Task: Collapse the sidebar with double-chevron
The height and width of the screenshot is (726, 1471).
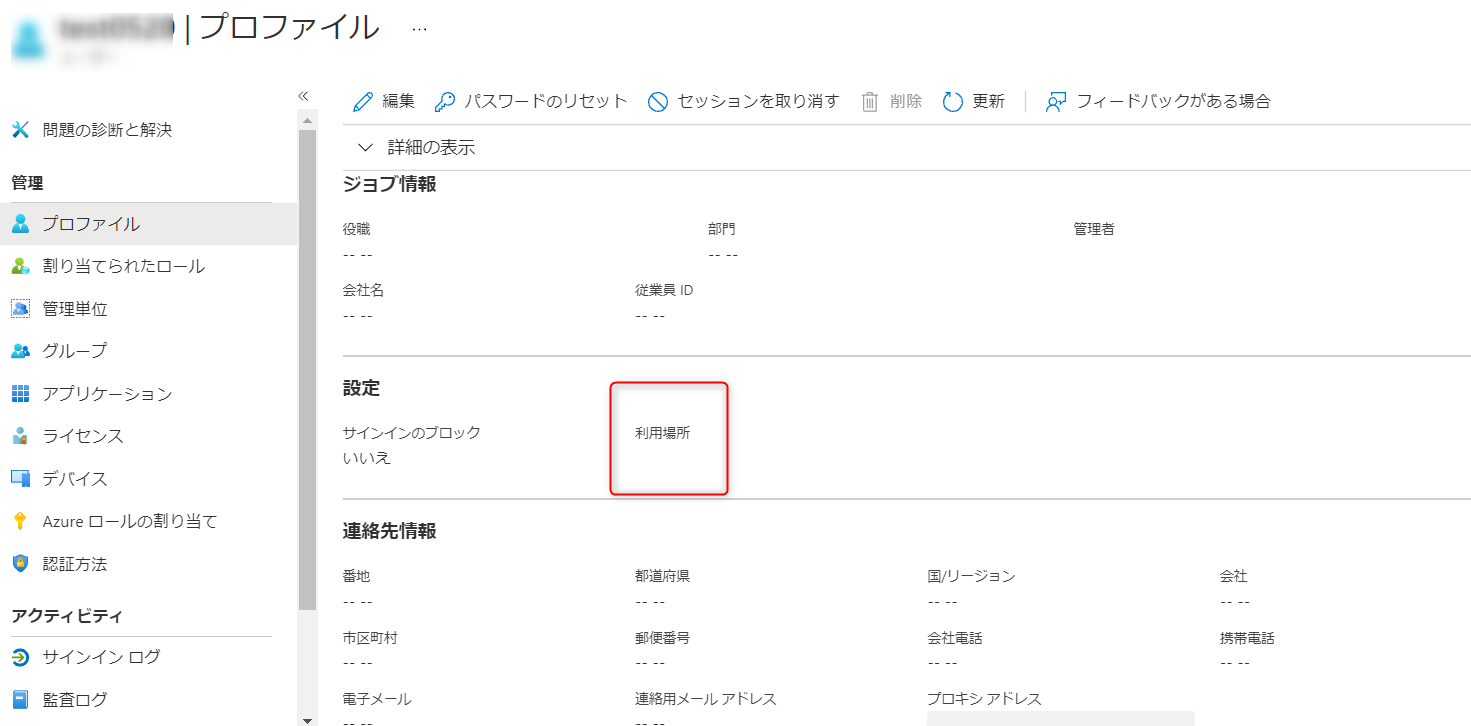Action: [303, 96]
